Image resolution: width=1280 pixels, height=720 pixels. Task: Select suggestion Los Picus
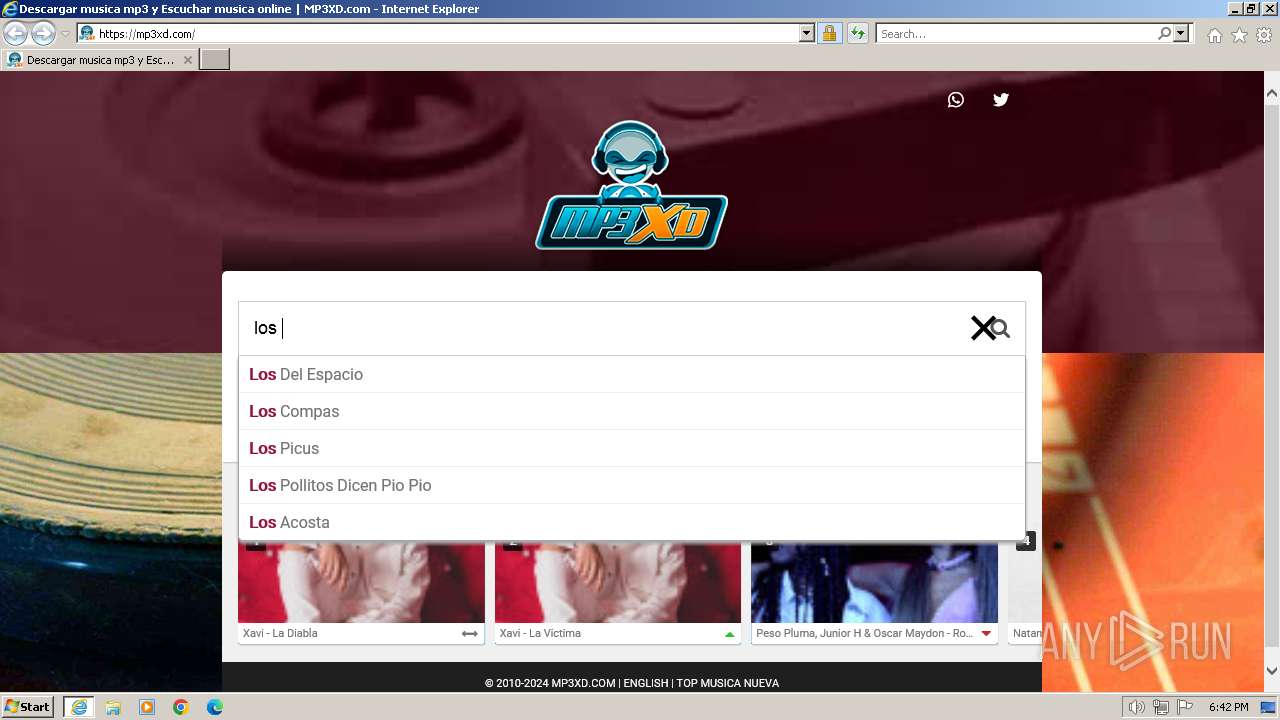click(x=632, y=448)
